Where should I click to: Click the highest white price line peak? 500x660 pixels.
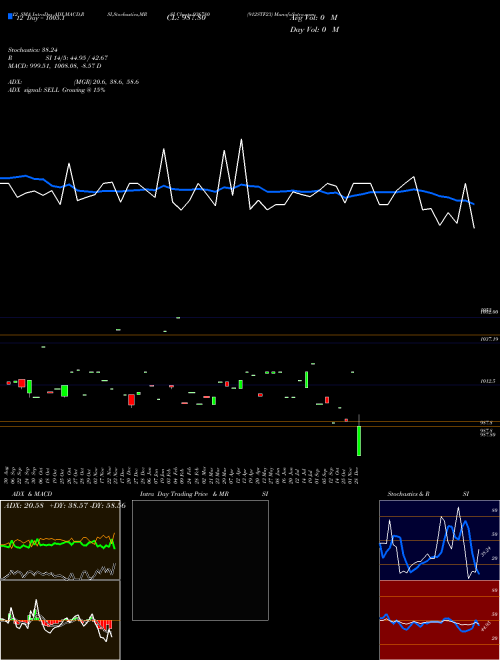[241, 140]
